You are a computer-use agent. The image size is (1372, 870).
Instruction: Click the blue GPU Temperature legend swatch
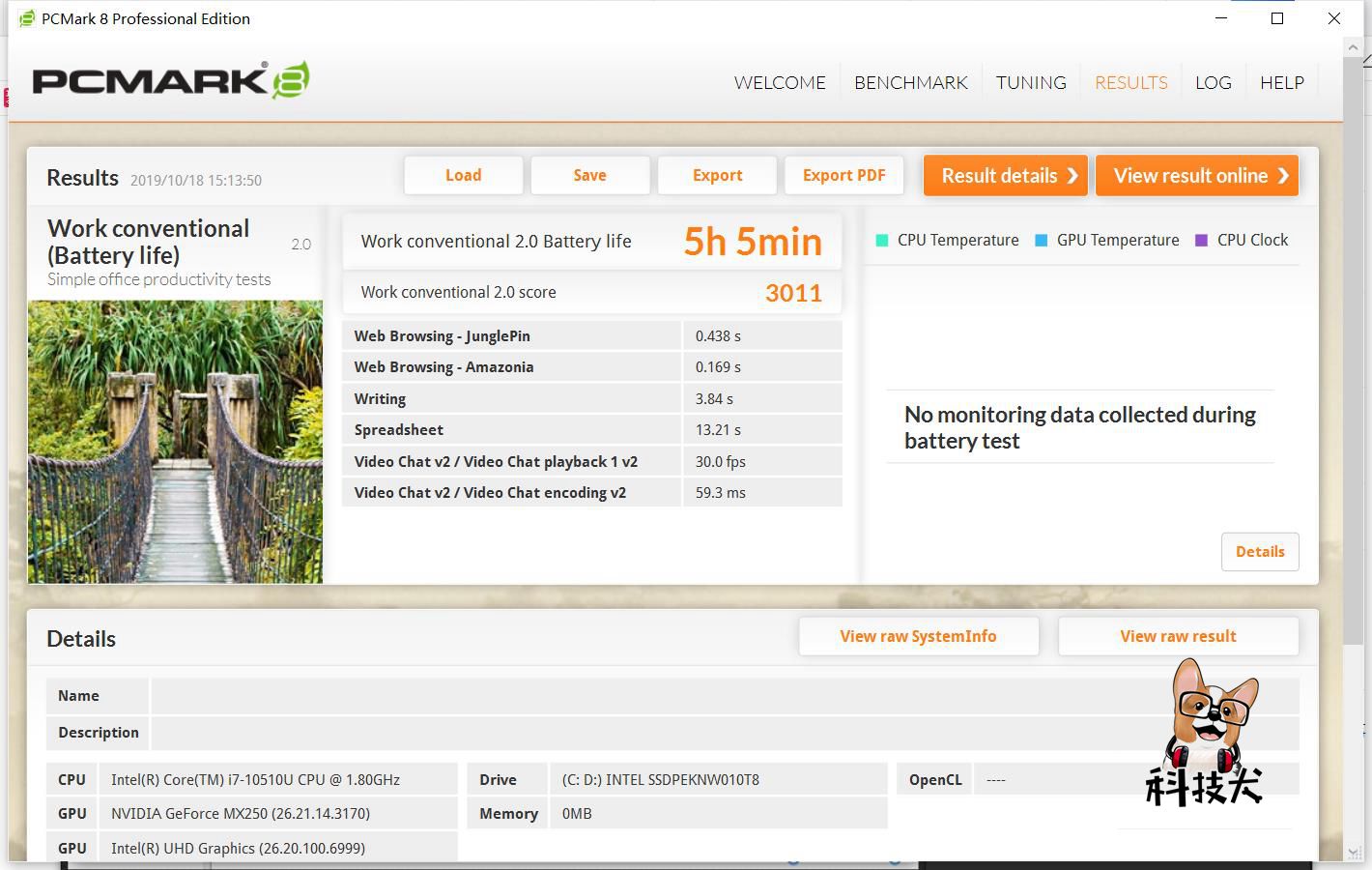(x=1041, y=241)
